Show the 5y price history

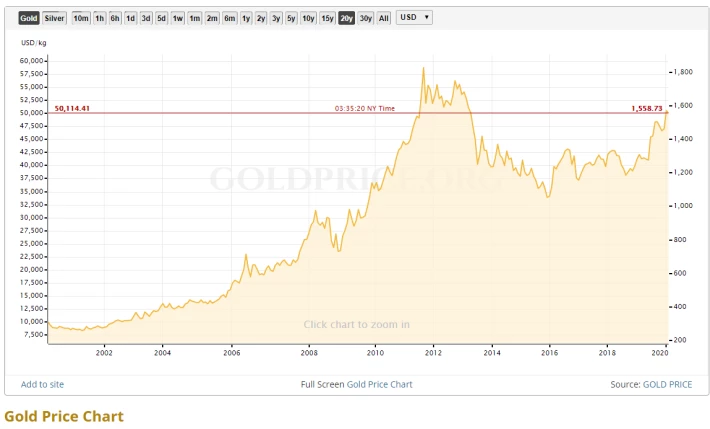(x=291, y=18)
